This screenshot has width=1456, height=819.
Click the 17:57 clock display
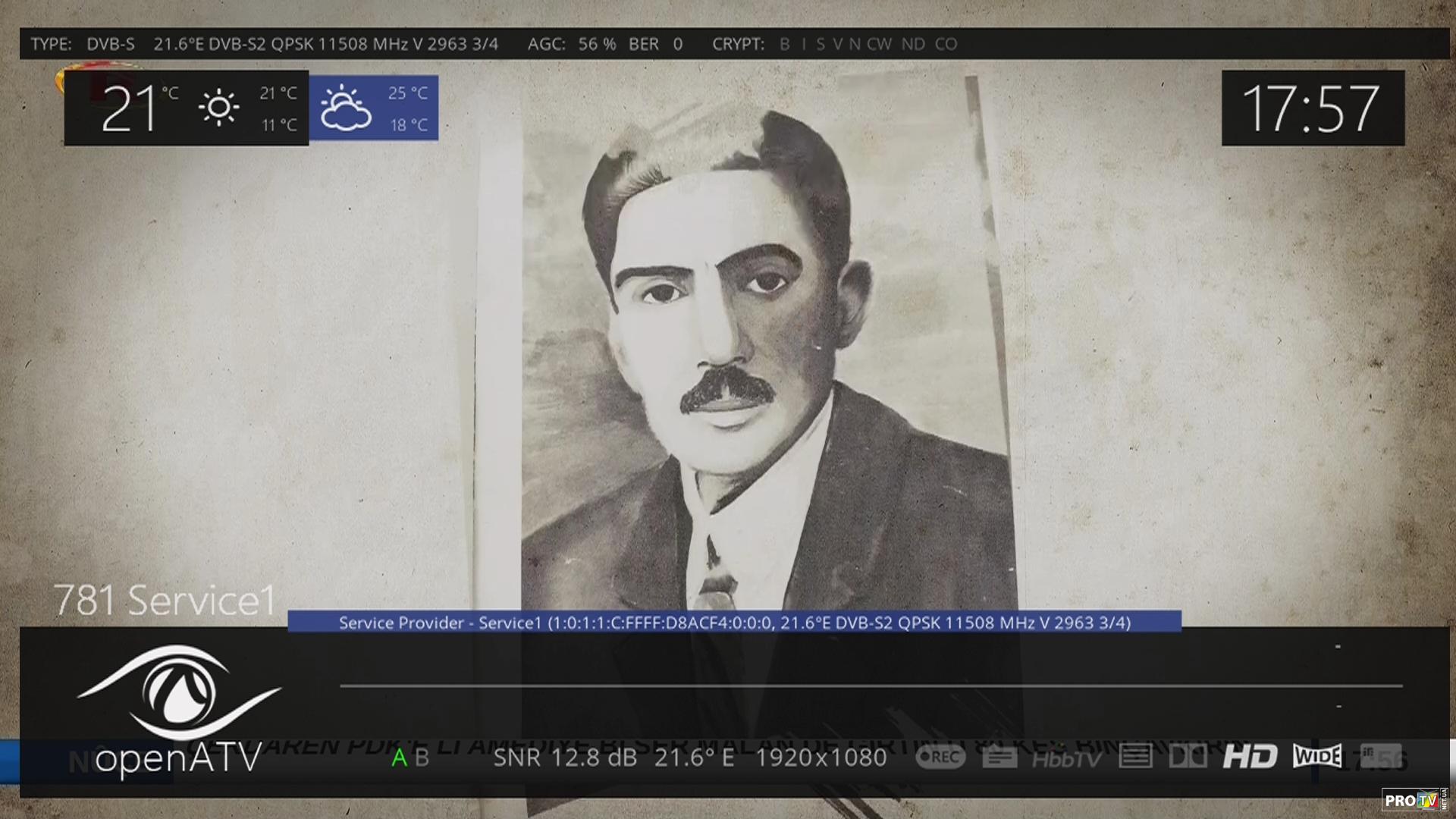point(1311,108)
